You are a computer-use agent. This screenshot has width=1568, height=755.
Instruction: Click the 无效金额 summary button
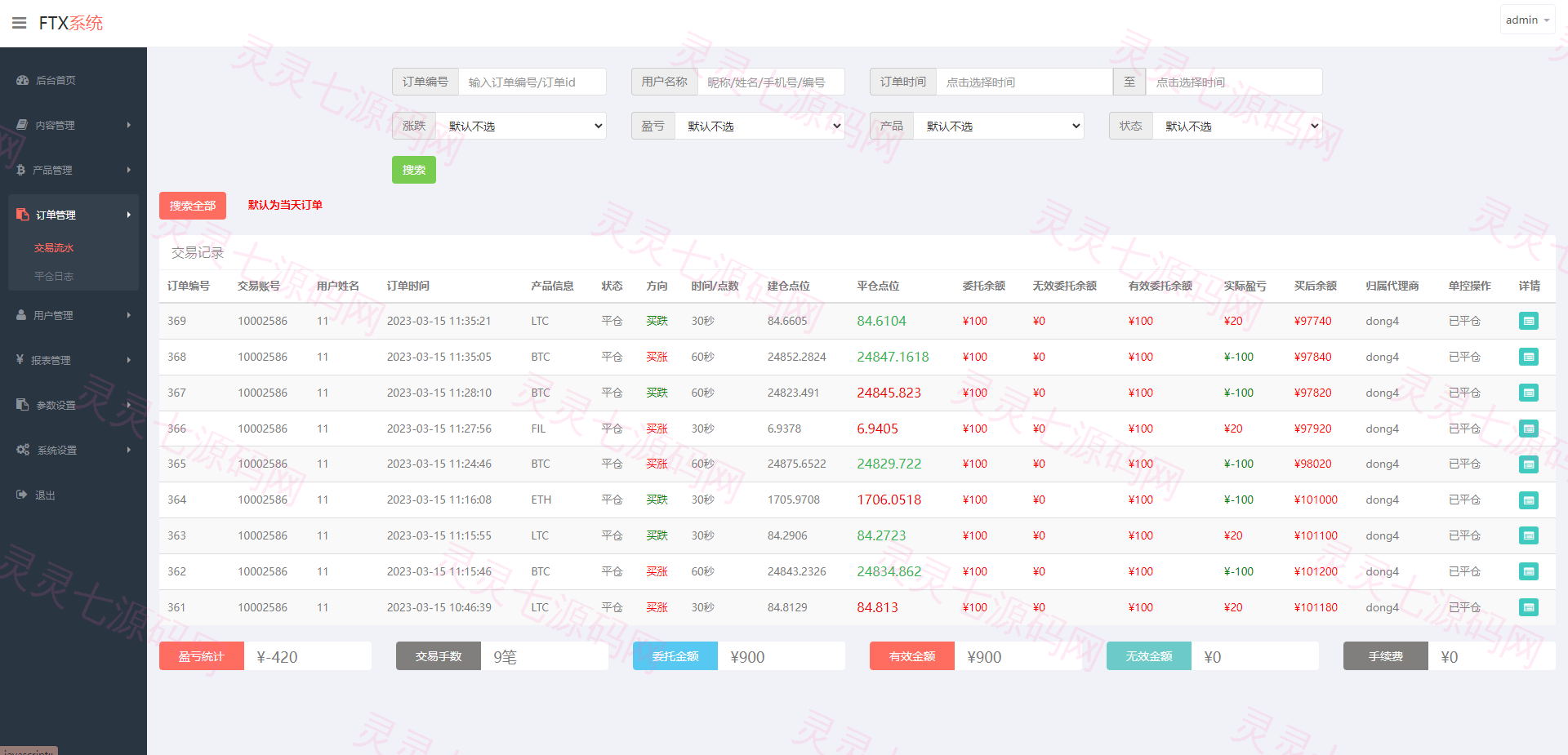coord(1149,656)
